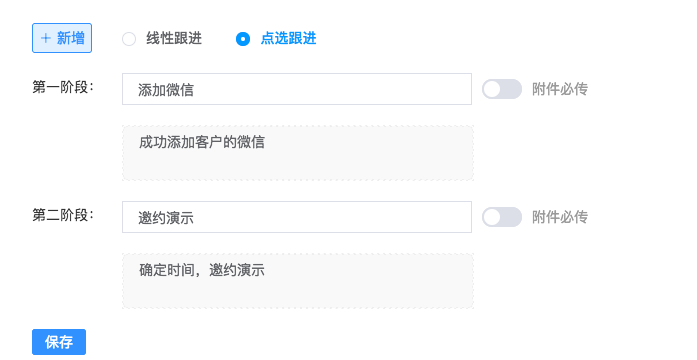Click the 第一阶段 field label

pyautogui.click(x=63, y=87)
